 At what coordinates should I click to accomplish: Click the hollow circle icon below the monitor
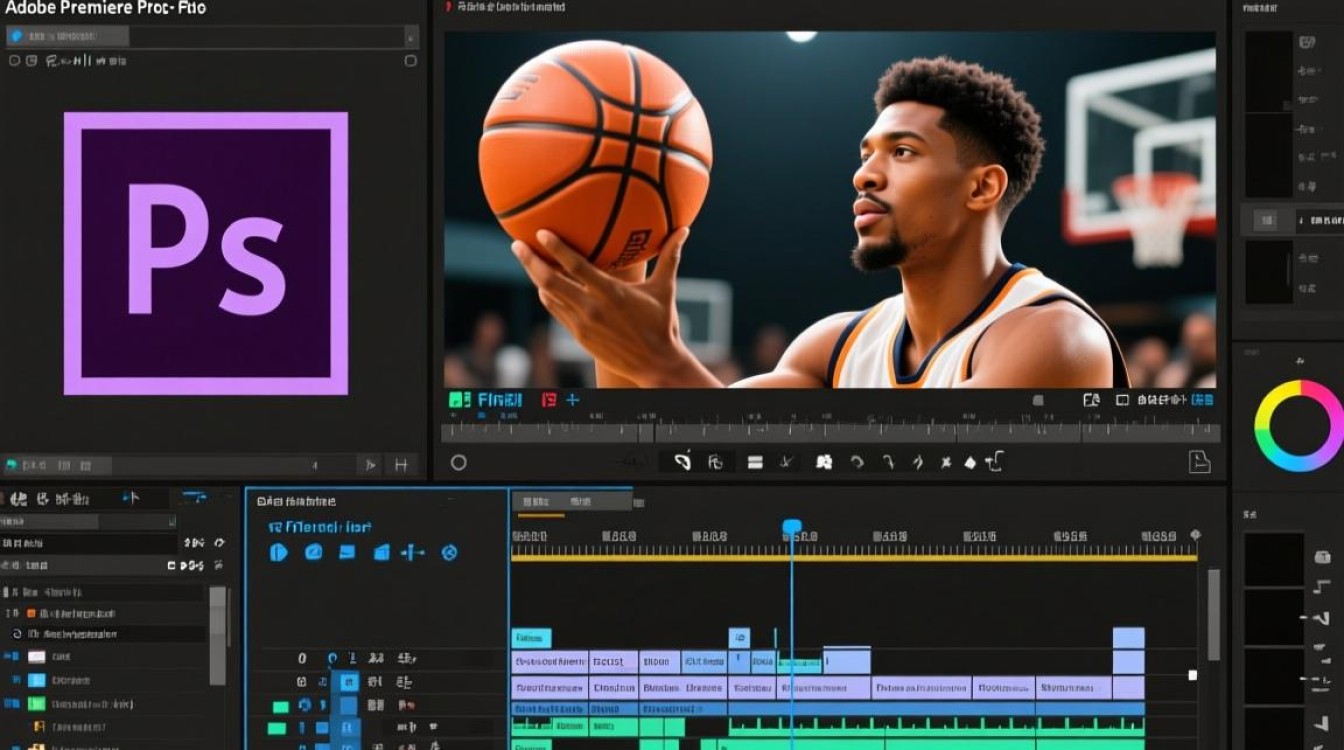[x=459, y=463]
